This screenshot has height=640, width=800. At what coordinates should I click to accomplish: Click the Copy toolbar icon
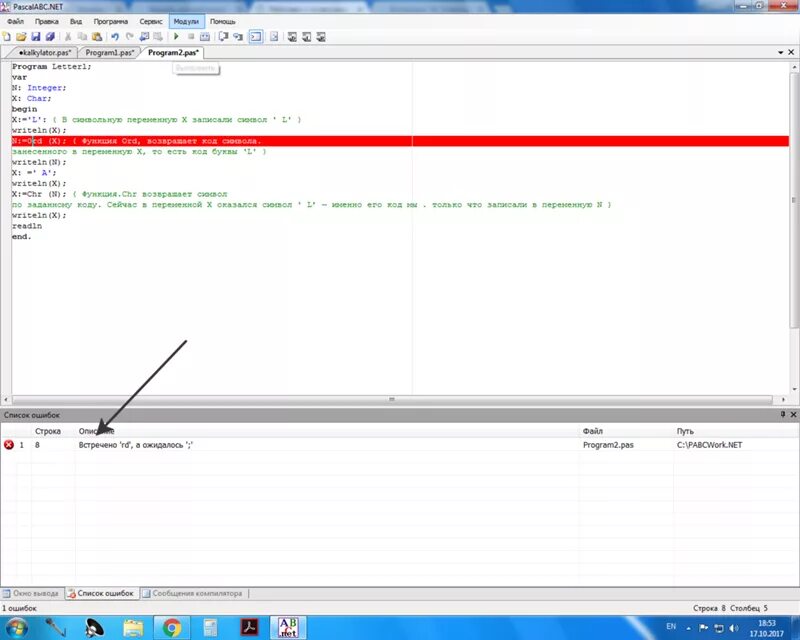pos(82,37)
